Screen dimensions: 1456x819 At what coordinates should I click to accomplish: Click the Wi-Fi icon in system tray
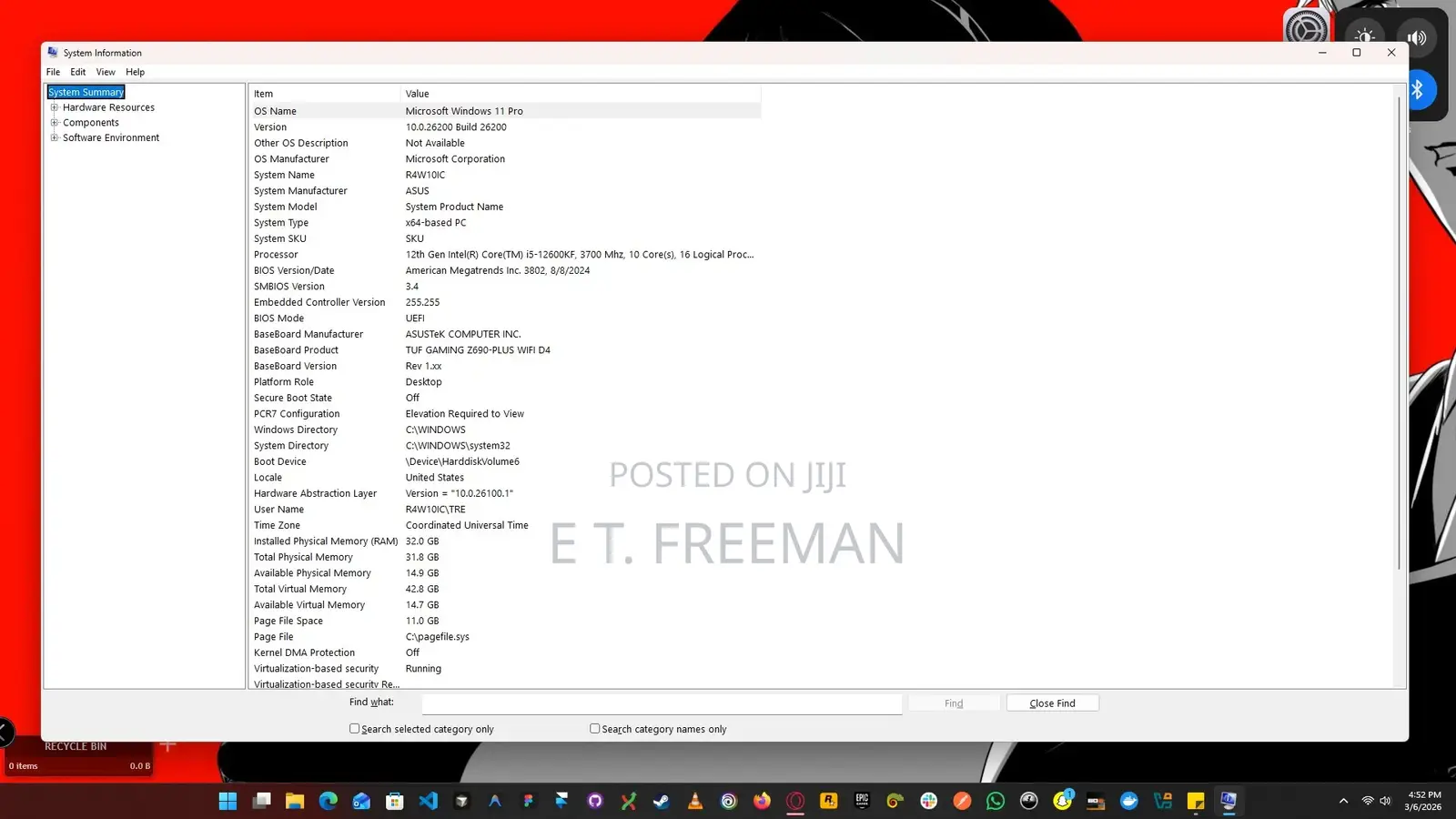coord(1368,801)
